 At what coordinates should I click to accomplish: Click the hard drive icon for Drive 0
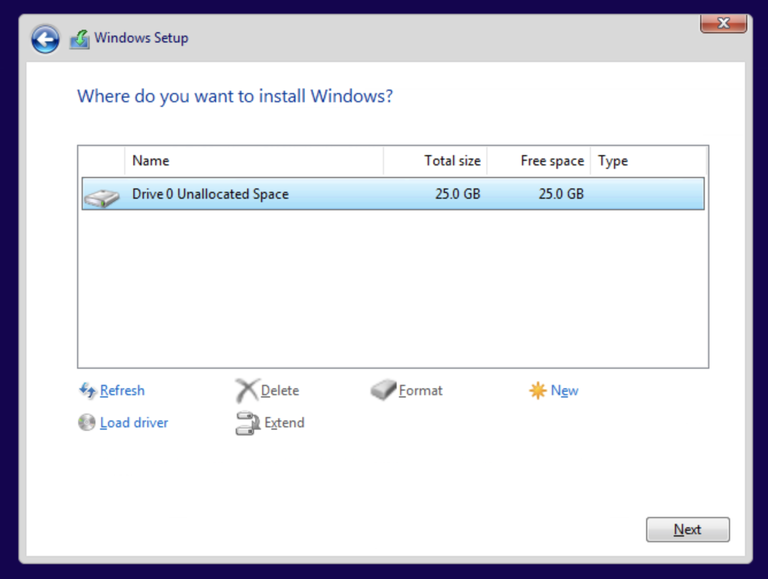102,197
